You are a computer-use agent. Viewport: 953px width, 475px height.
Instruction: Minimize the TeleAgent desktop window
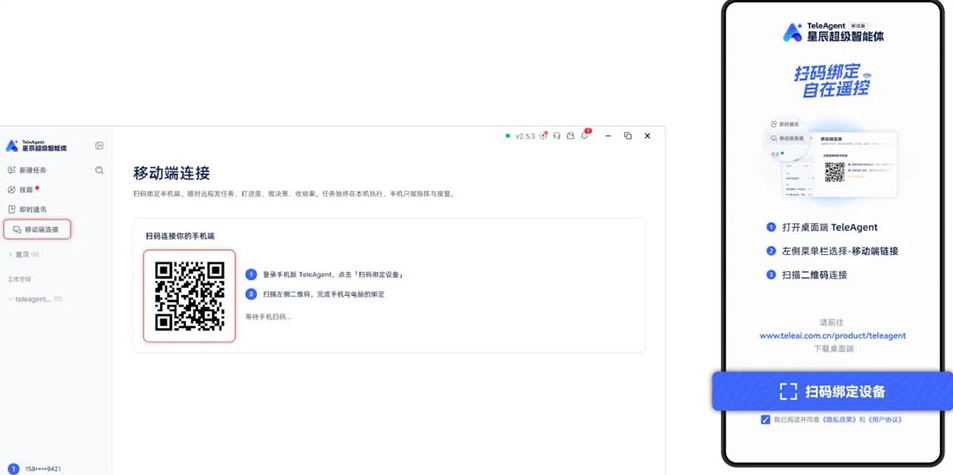[608, 136]
